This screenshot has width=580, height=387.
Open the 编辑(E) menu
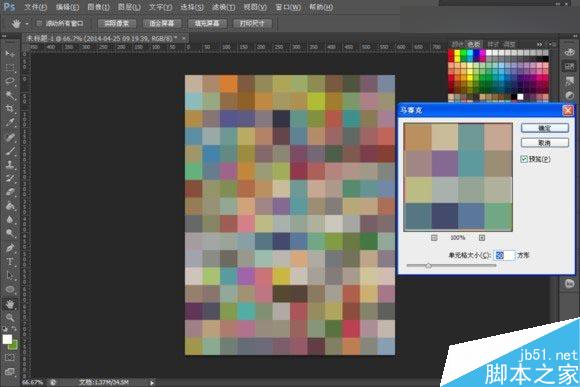pyautogui.click(x=67, y=7)
